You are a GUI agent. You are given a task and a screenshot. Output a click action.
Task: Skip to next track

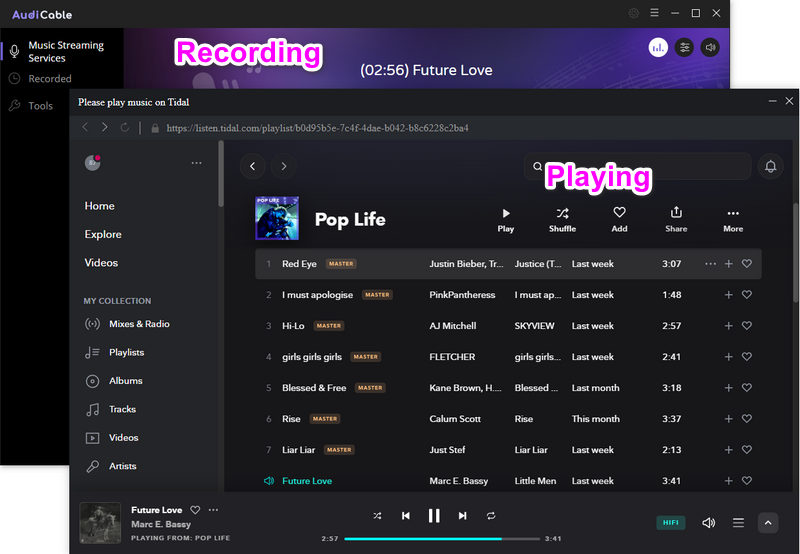[462, 516]
